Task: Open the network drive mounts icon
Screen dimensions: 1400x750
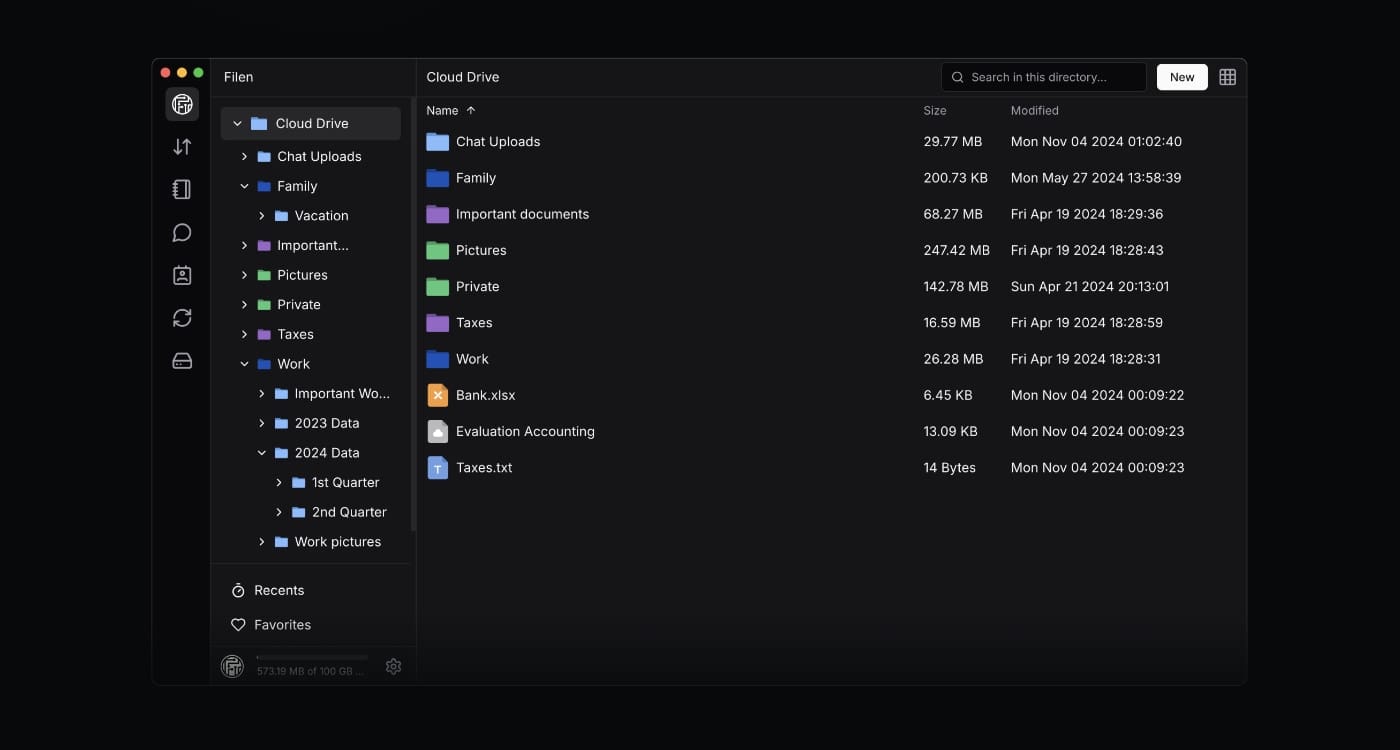Action: [x=182, y=361]
